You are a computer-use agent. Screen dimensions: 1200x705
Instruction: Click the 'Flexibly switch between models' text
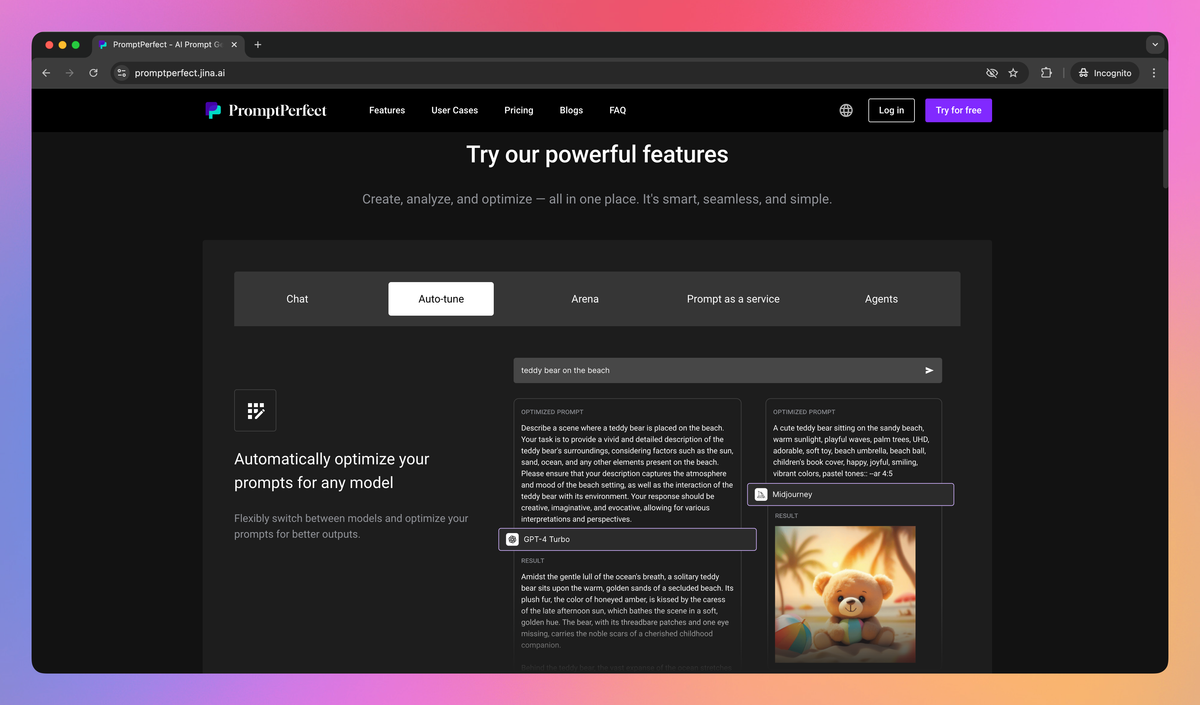(x=351, y=526)
